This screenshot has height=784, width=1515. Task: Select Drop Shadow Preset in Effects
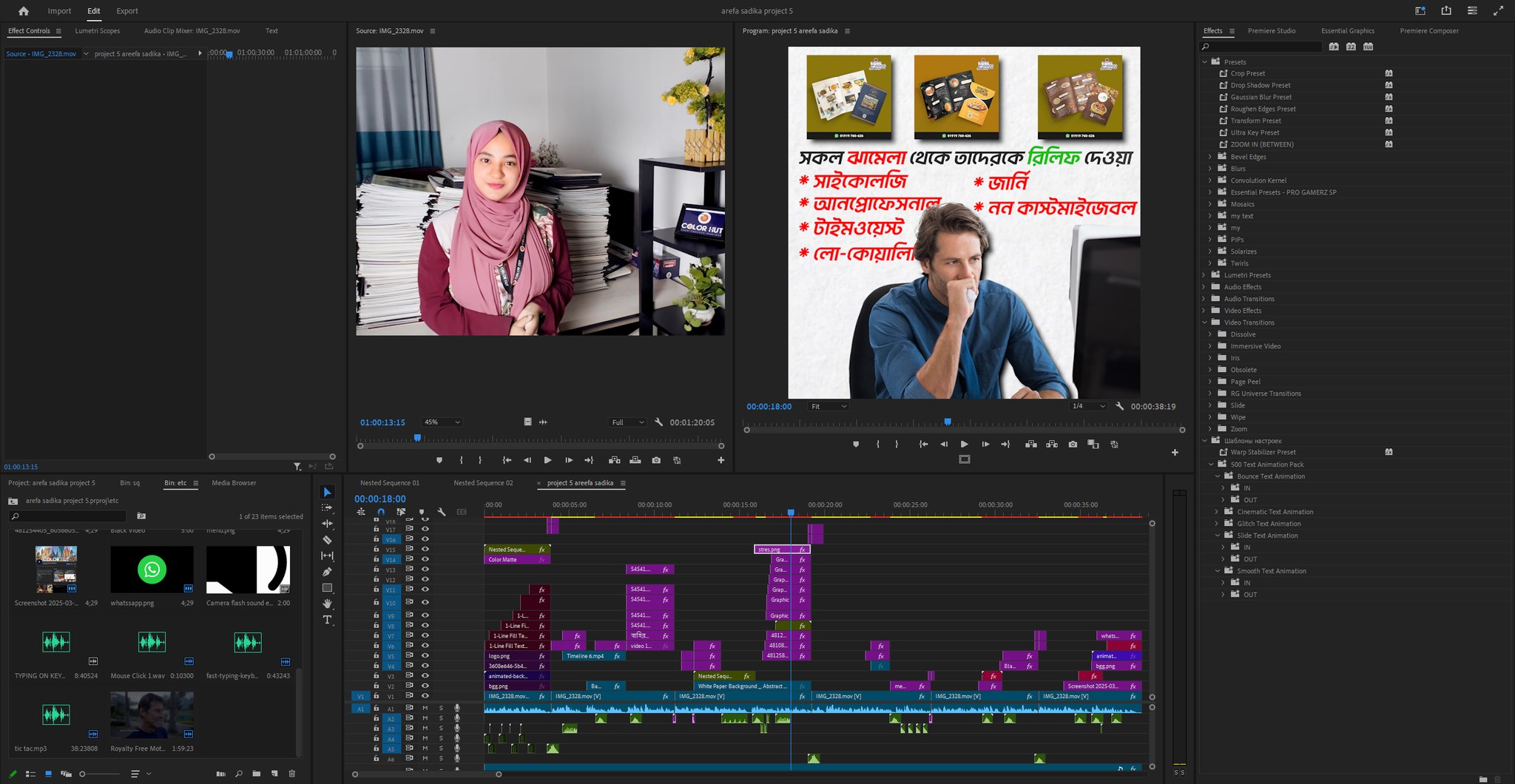click(x=1261, y=85)
